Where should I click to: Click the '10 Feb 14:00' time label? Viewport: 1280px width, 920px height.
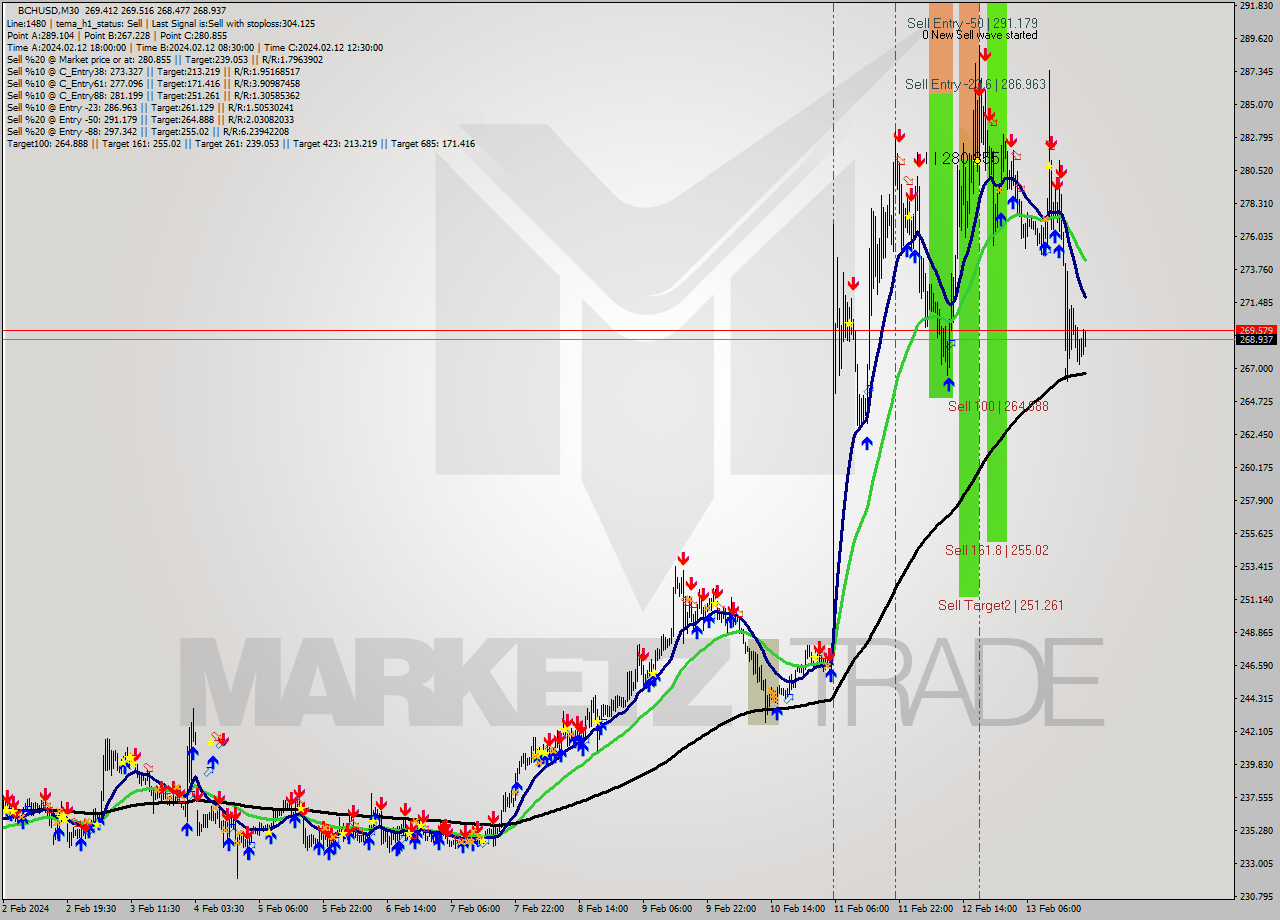797,909
